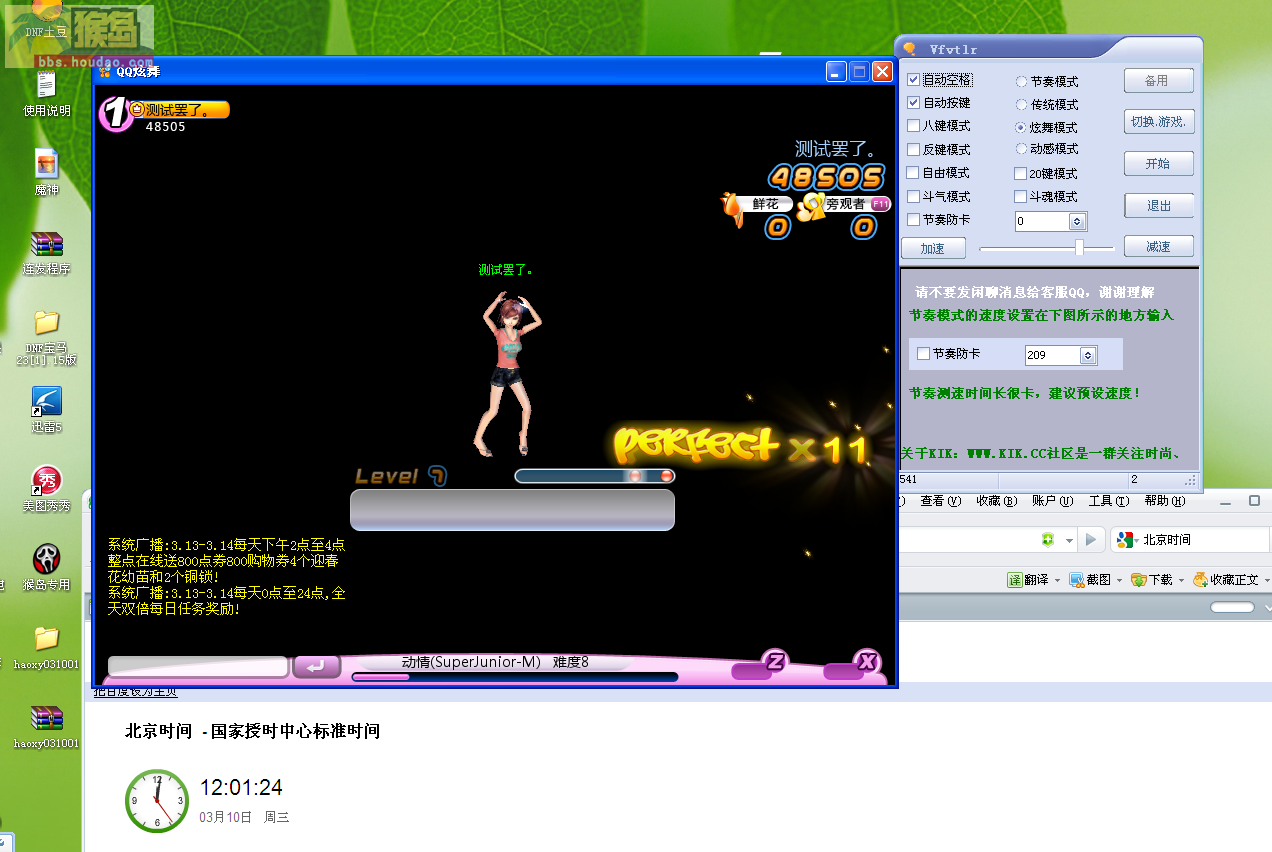Click the browser go arrow button
This screenshot has height=852, width=1272.
tap(1091, 540)
